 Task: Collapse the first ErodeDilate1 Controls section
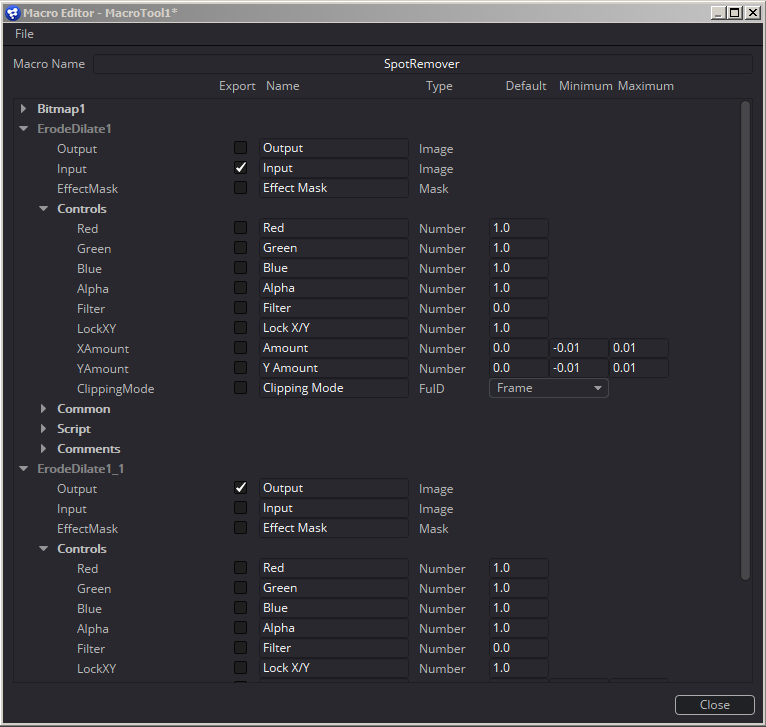(44, 209)
